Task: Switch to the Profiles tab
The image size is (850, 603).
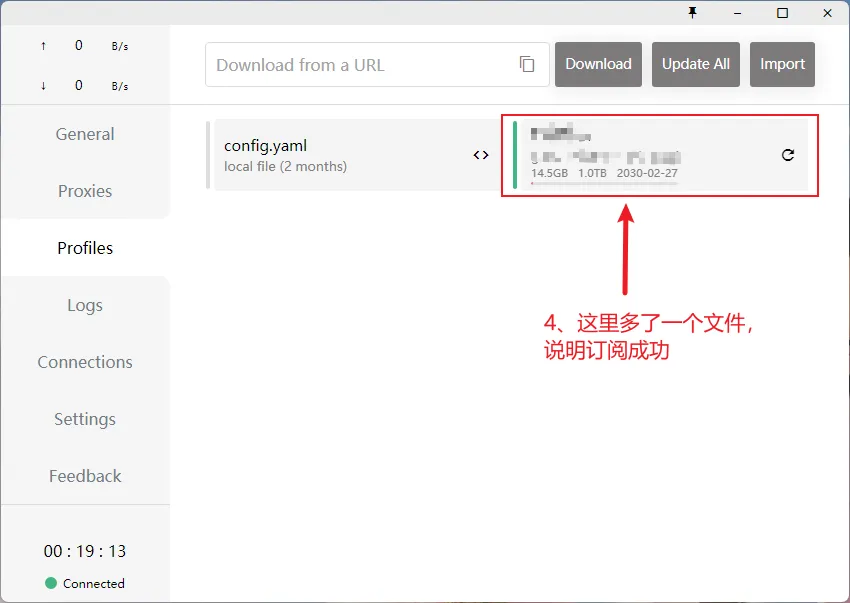Action: [85, 248]
